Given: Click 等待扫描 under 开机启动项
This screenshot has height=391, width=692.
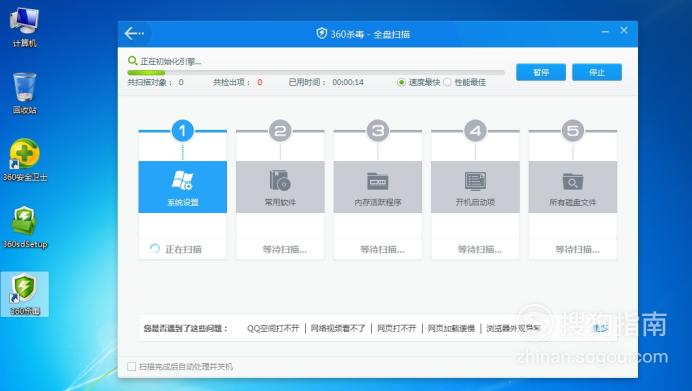Looking at the screenshot, I should point(480,249).
